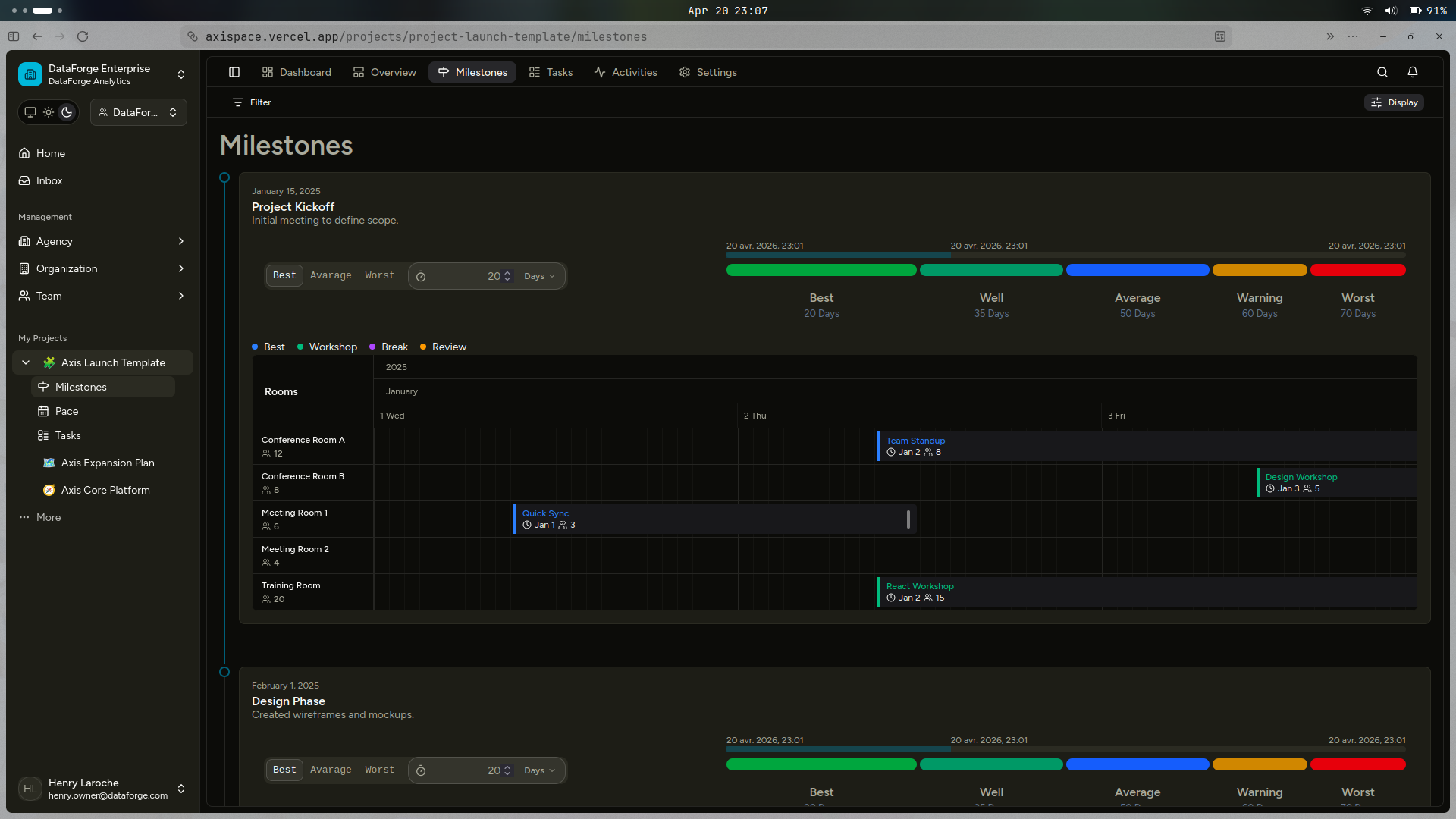Switch to the Tasks tab
The width and height of the screenshot is (1456, 819).
551,72
